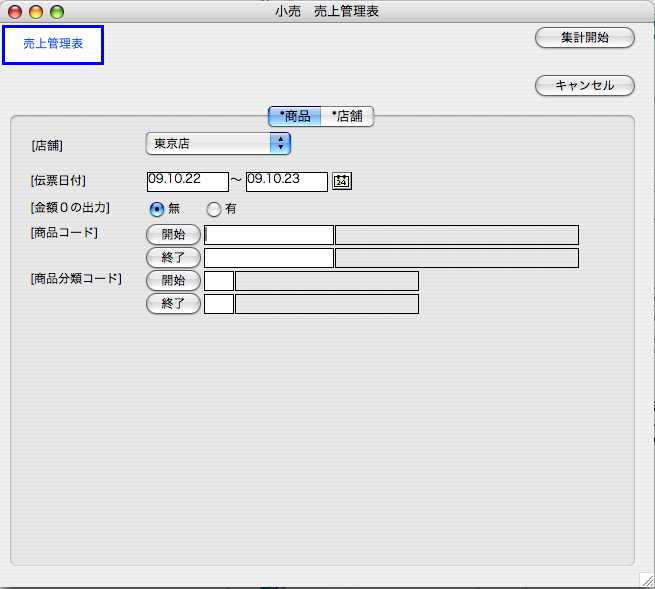Minimize window with yellow button

click(x=36, y=12)
